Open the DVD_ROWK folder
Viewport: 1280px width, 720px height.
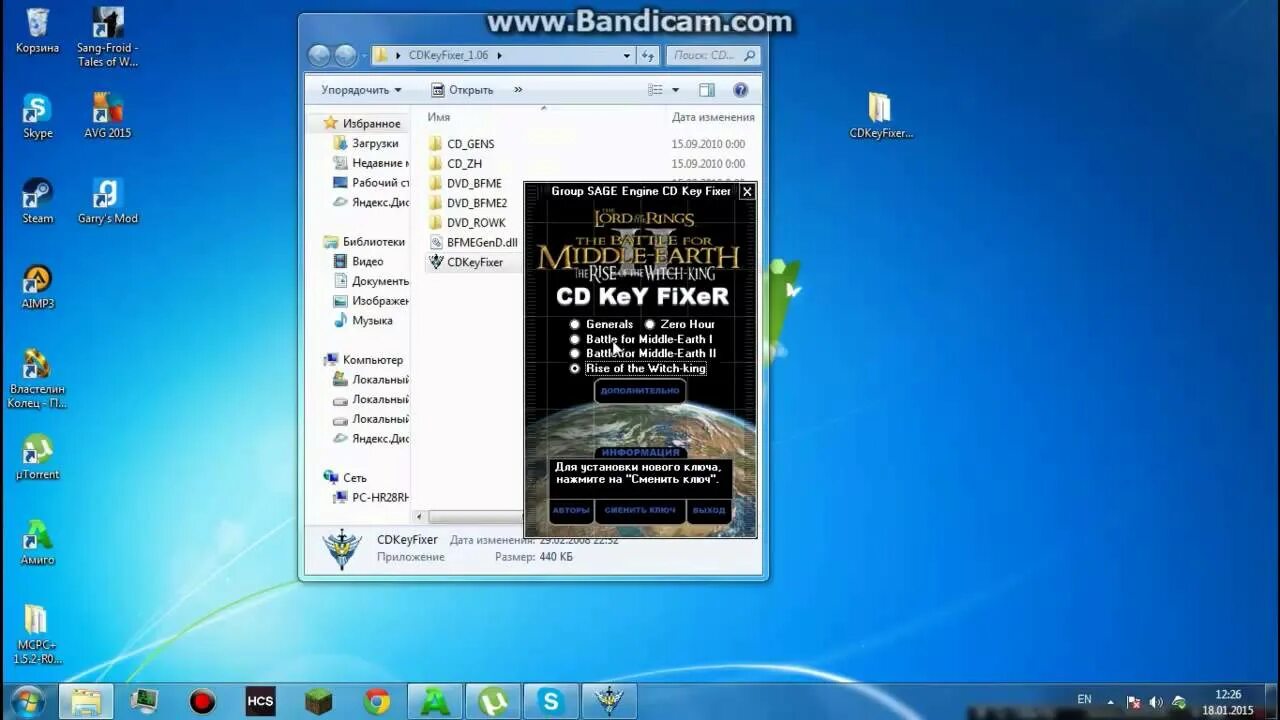476,223
